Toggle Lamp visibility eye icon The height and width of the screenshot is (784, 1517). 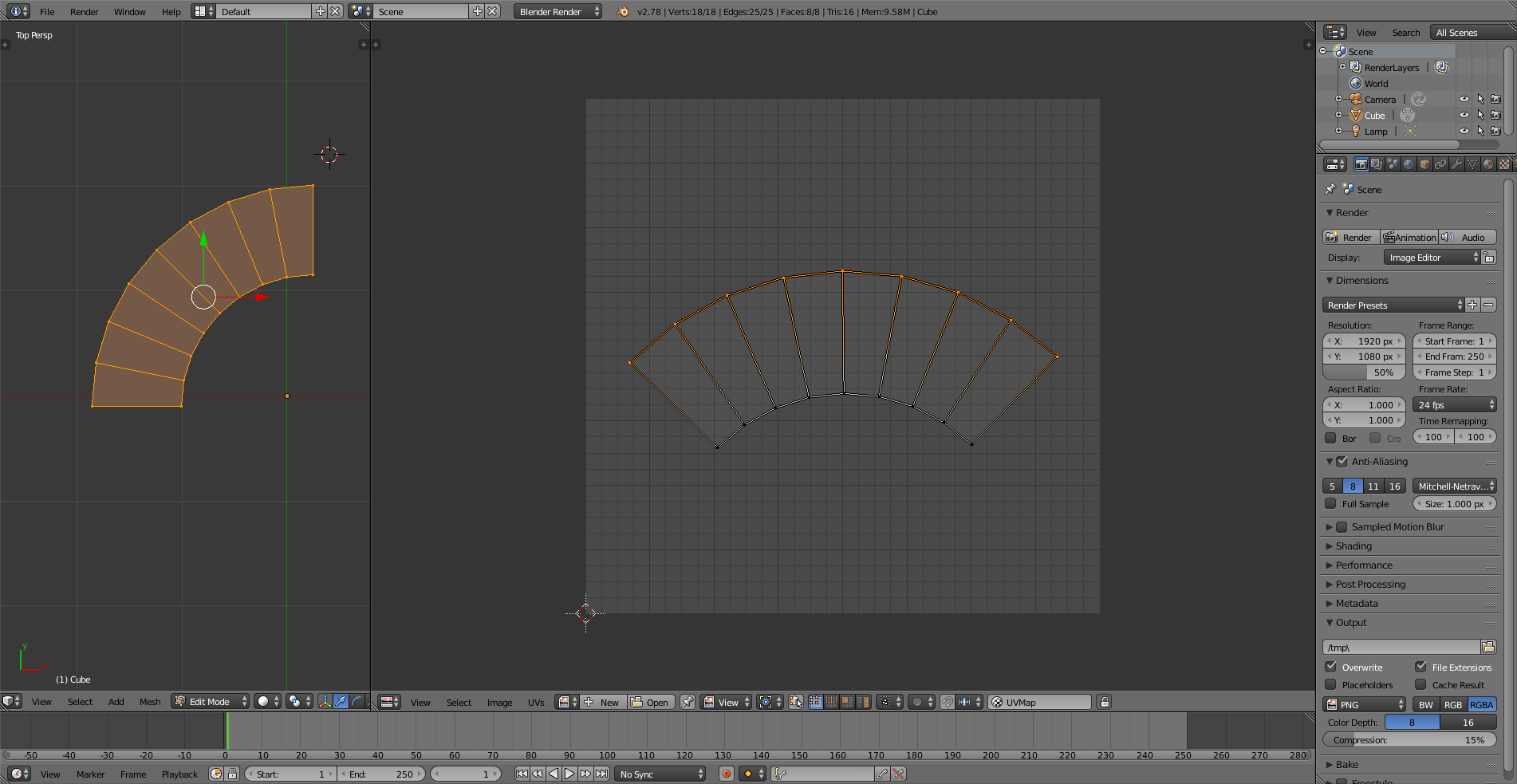pos(1464,131)
